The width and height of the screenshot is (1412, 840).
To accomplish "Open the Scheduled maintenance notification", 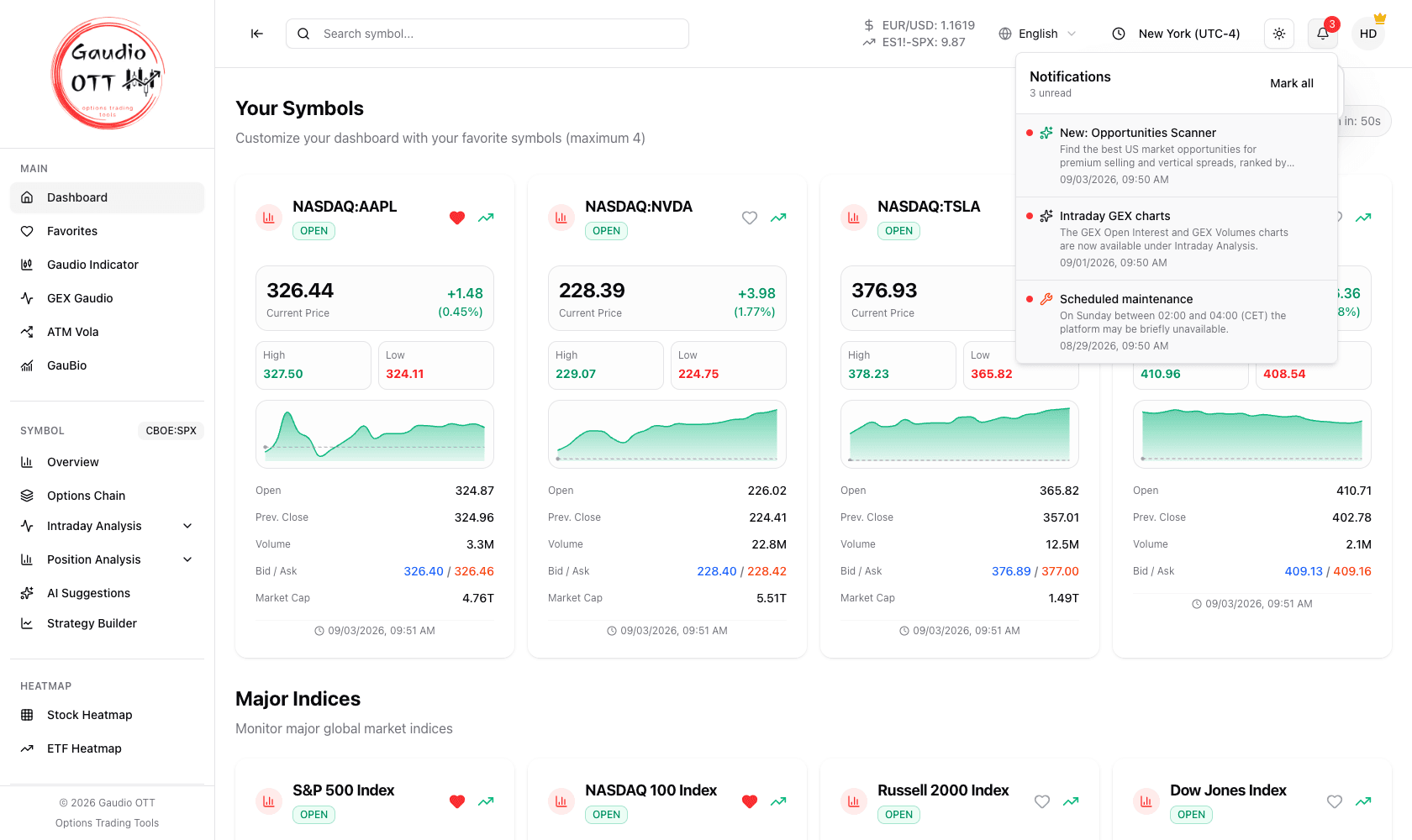I will point(1177,322).
